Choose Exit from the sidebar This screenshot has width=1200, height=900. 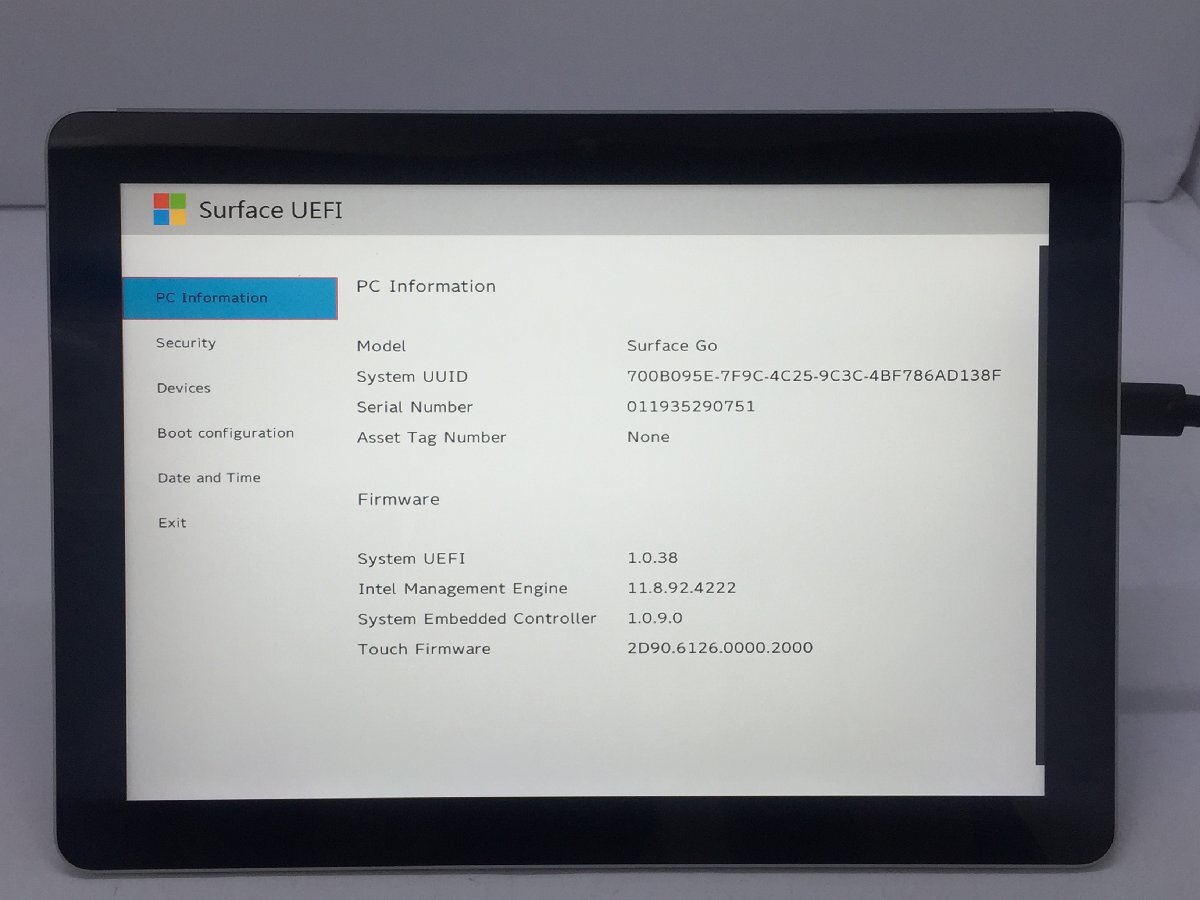pos(172,523)
